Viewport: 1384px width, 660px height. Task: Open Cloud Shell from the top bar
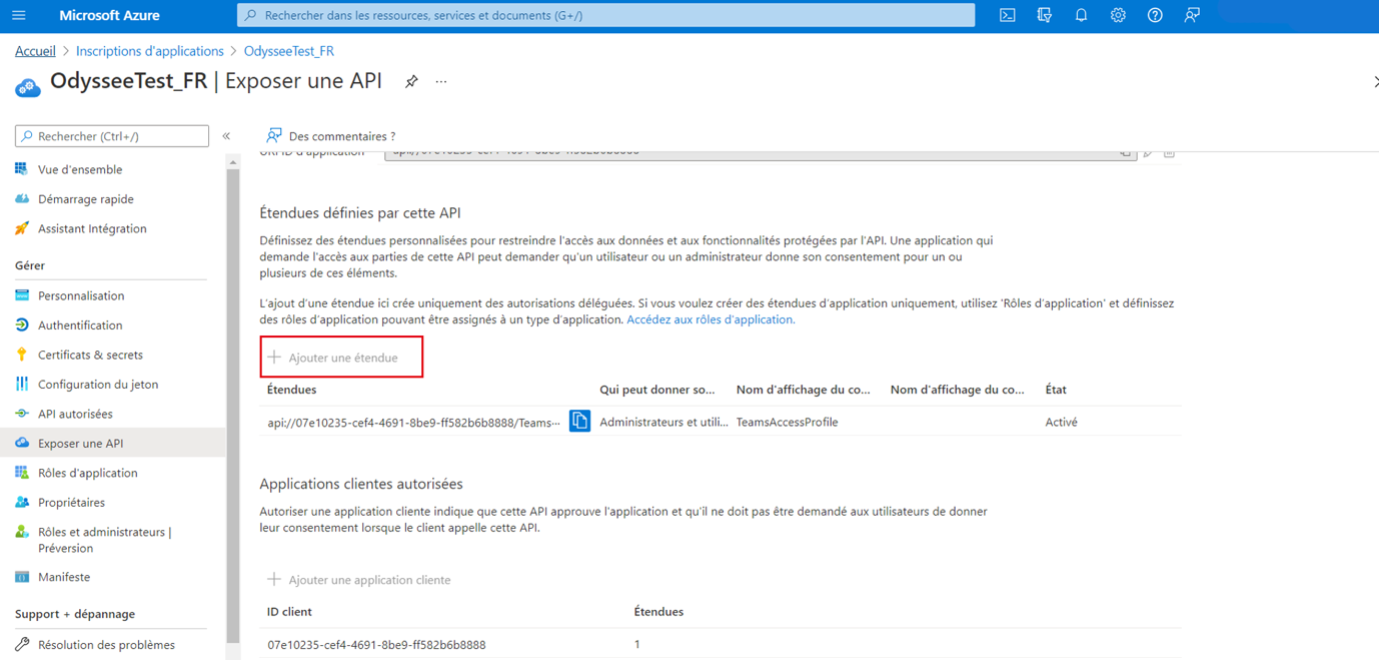pos(1008,15)
